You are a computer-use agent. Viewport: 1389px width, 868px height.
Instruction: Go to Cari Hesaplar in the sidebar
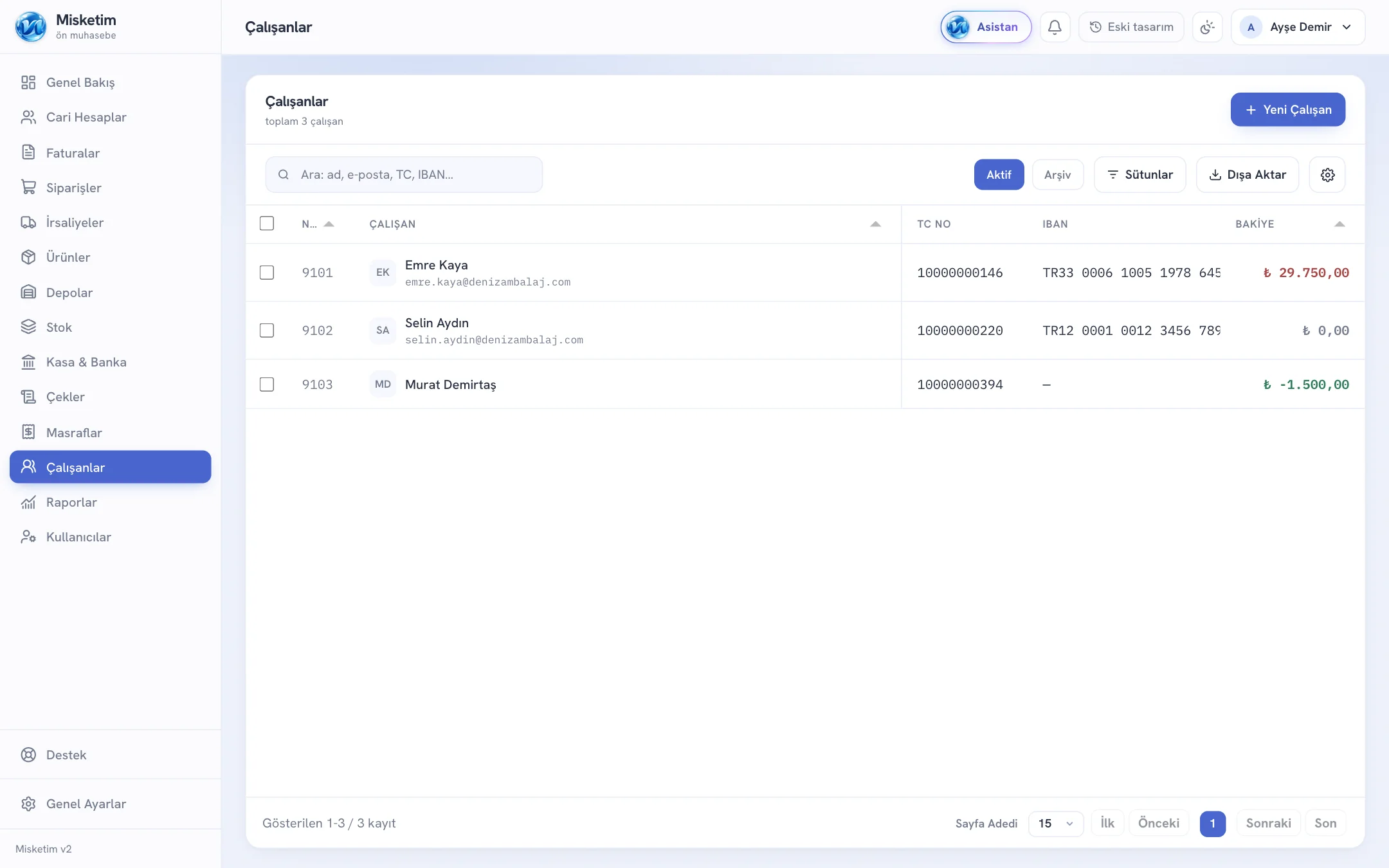coord(111,117)
